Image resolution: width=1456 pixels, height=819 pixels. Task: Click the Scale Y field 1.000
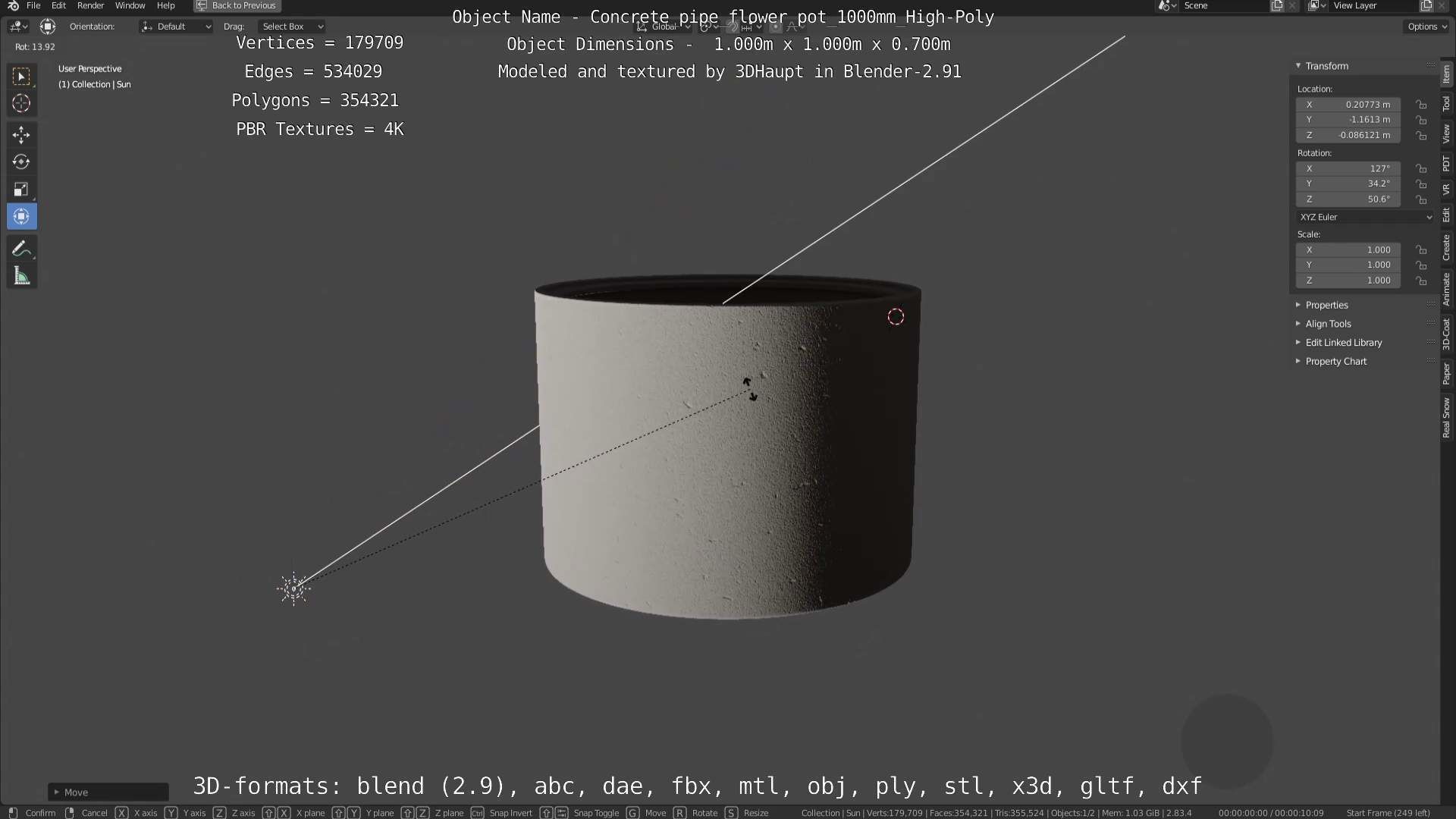coord(1348,265)
